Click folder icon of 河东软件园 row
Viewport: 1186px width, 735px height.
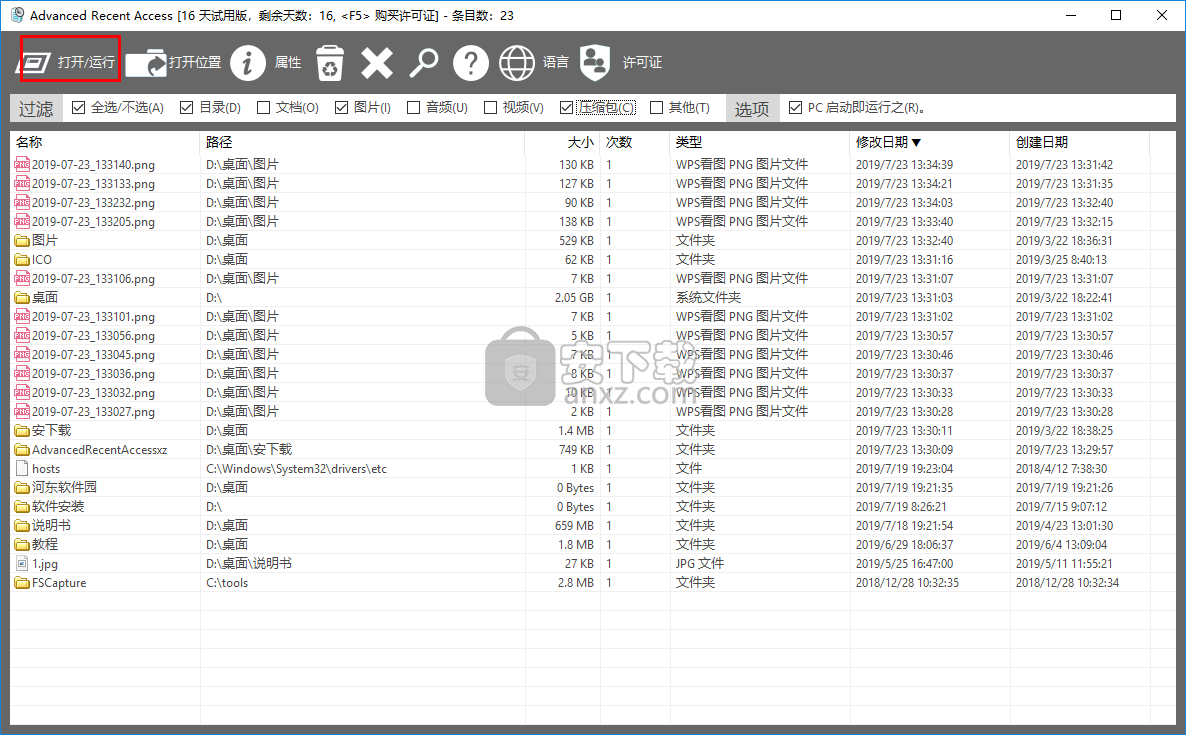point(22,487)
